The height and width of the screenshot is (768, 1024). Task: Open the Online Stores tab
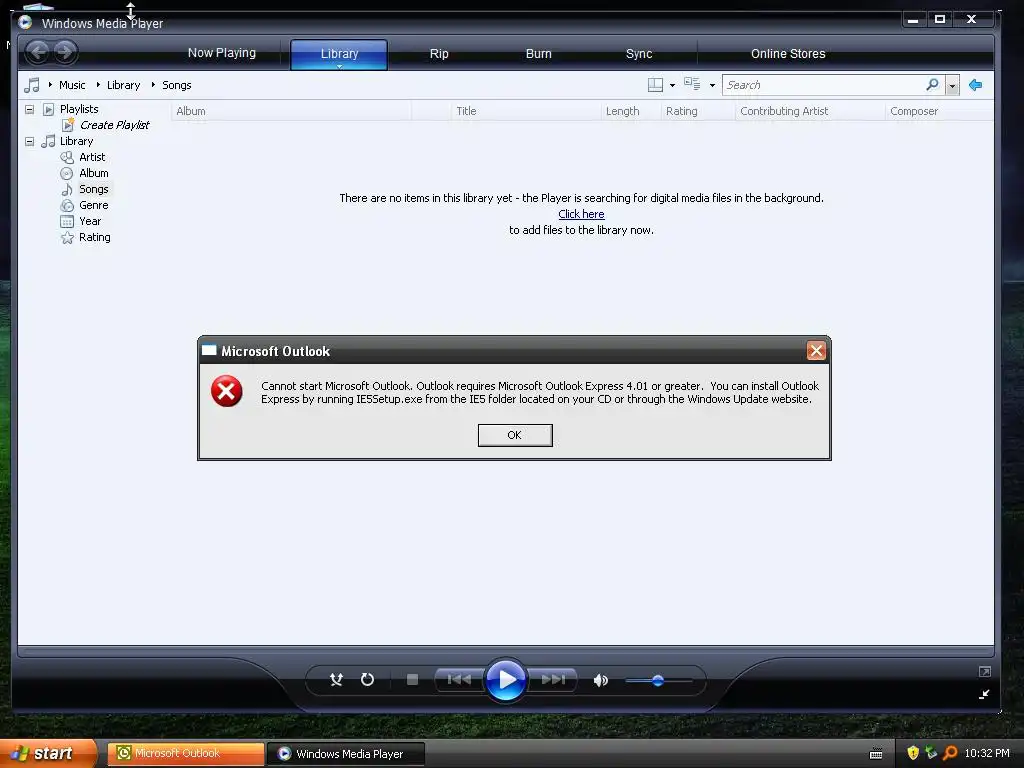(788, 54)
